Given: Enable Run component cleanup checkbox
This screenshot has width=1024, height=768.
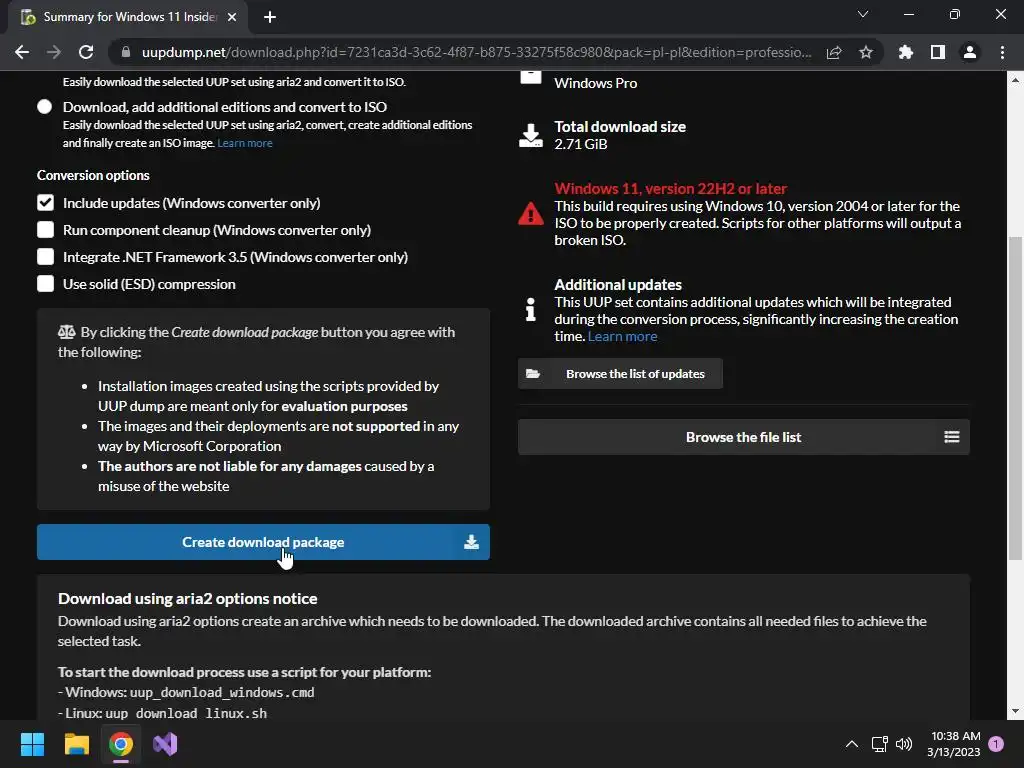Looking at the screenshot, I should [45, 230].
